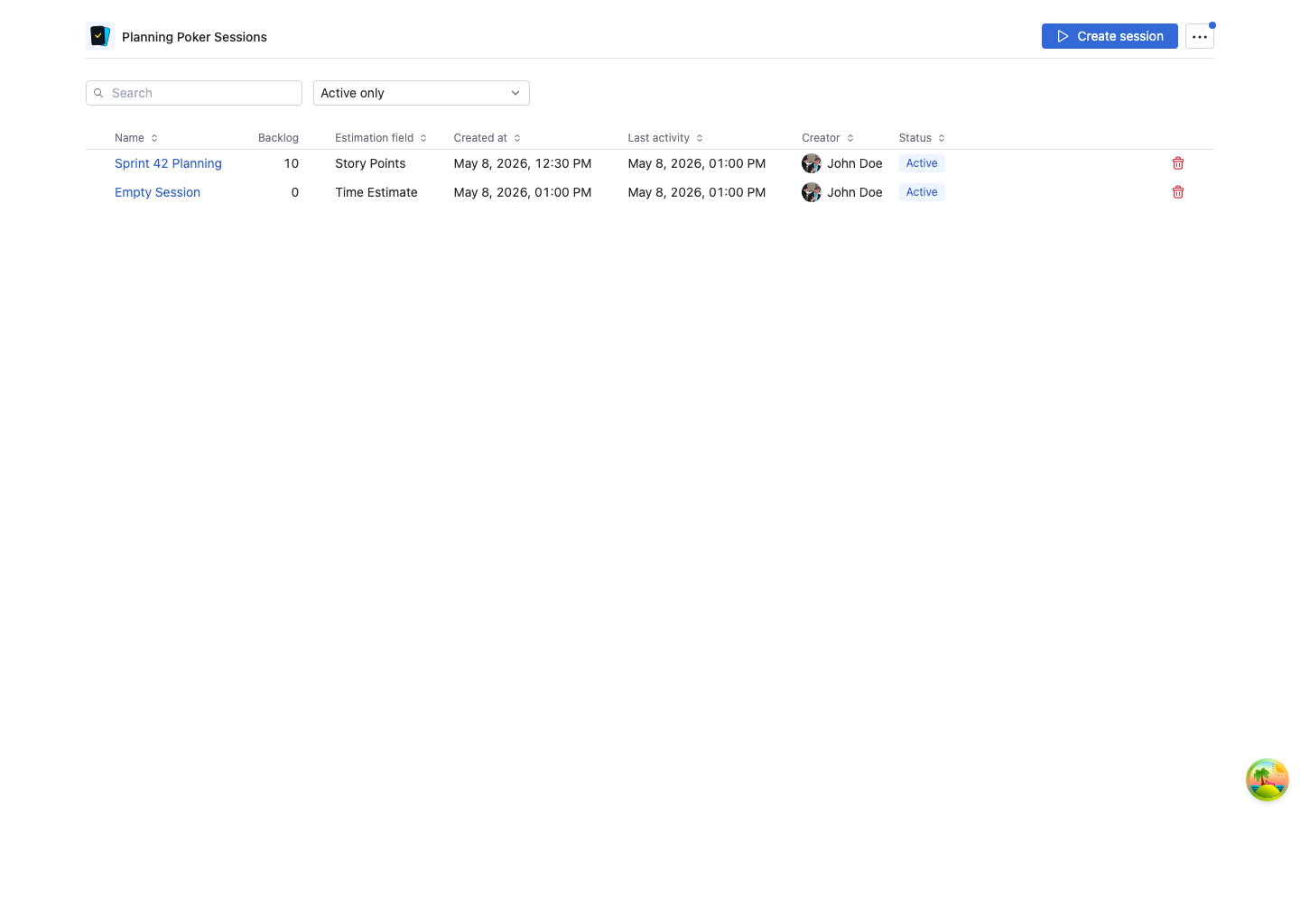Focus the Search input field

pyautogui.click(x=194, y=93)
